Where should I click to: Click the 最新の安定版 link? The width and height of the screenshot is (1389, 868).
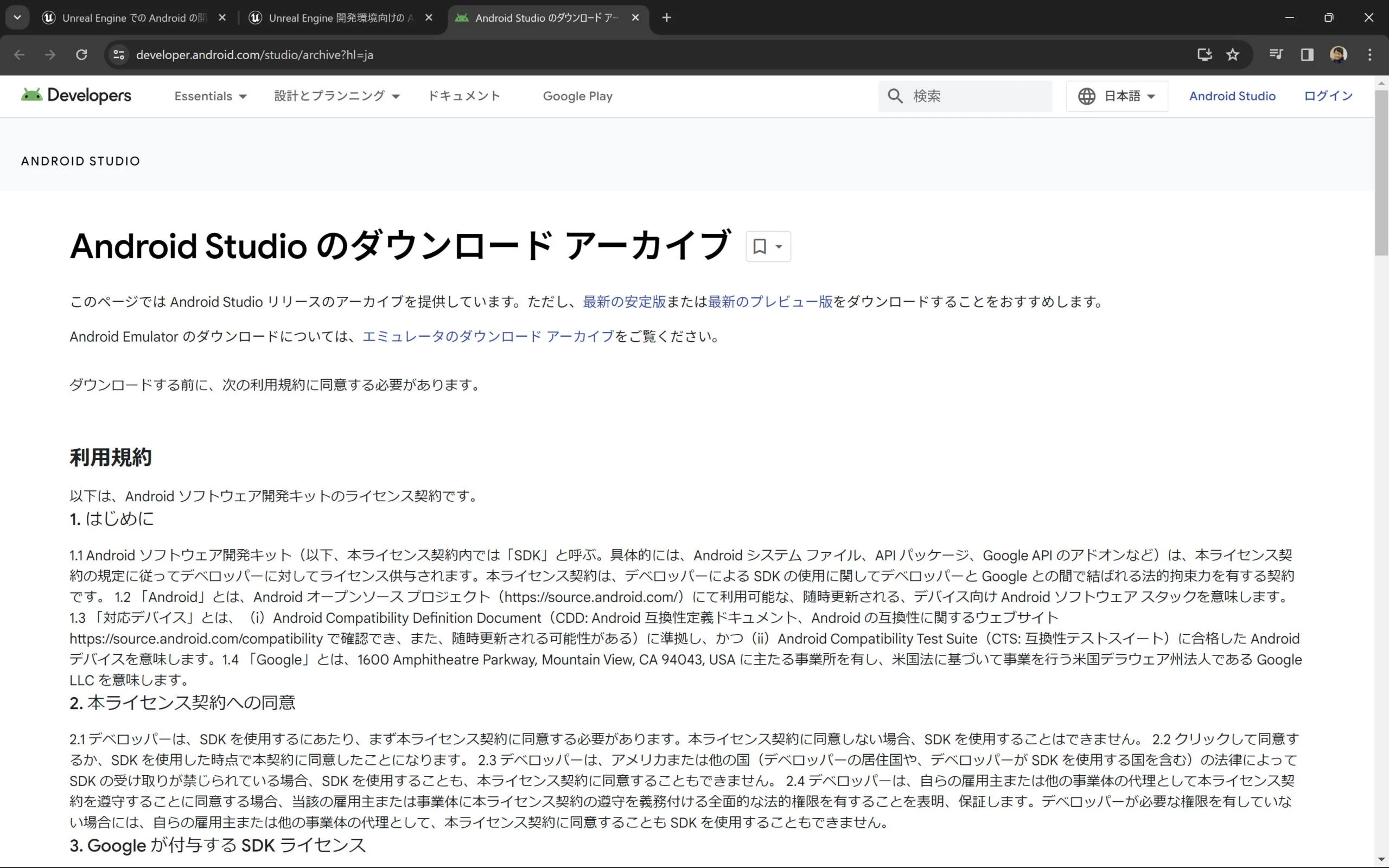coord(624,302)
